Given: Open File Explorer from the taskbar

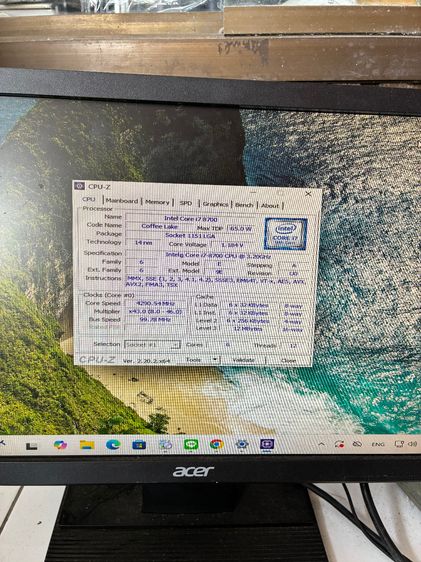Looking at the screenshot, I should tap(87, 445).
